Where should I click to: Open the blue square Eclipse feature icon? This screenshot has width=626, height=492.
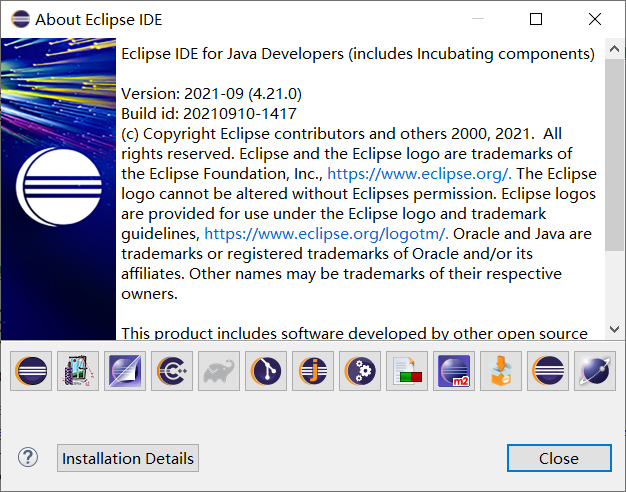[x=125, y=371]
